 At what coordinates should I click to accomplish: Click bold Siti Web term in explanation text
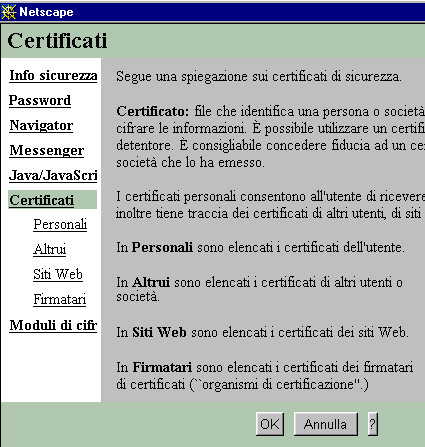click(159, 332)
